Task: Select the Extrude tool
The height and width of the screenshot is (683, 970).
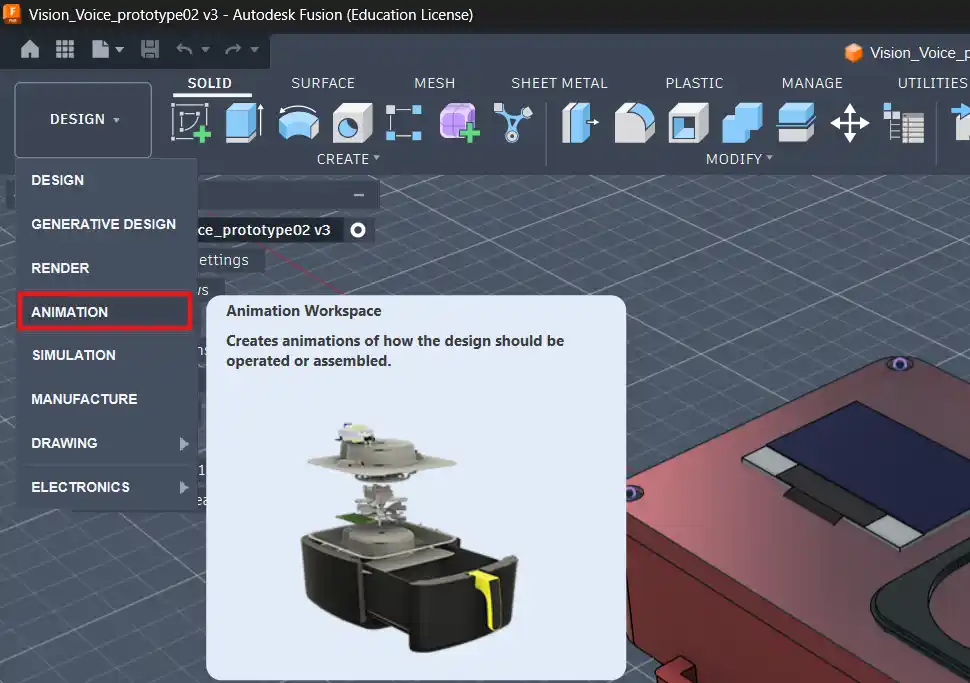Action: 244,122
